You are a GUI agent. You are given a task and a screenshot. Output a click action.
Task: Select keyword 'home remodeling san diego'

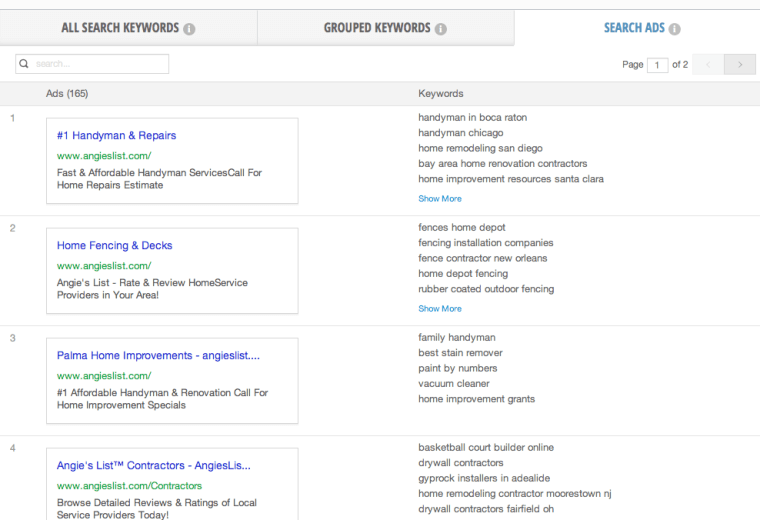click(480, 148)
